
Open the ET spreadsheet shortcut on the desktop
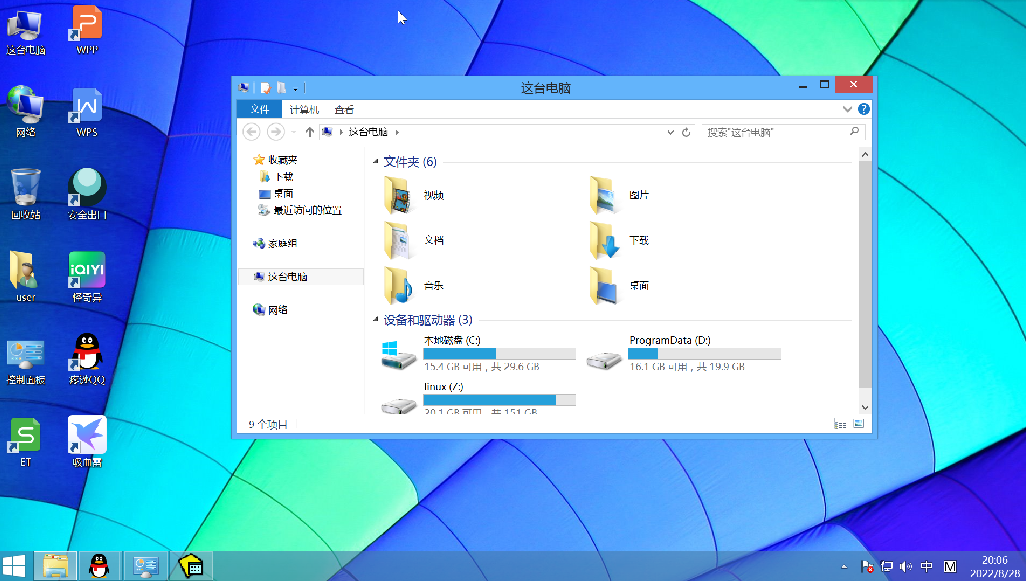pyautogui.click(x=26, y=442)
